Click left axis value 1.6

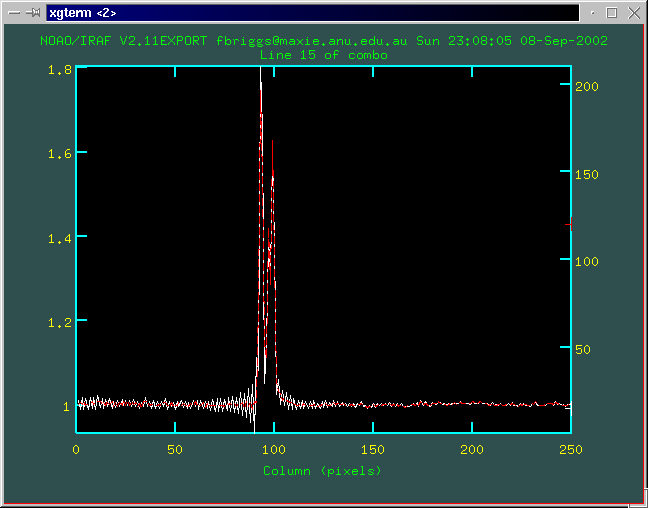[x=60, y=154]
